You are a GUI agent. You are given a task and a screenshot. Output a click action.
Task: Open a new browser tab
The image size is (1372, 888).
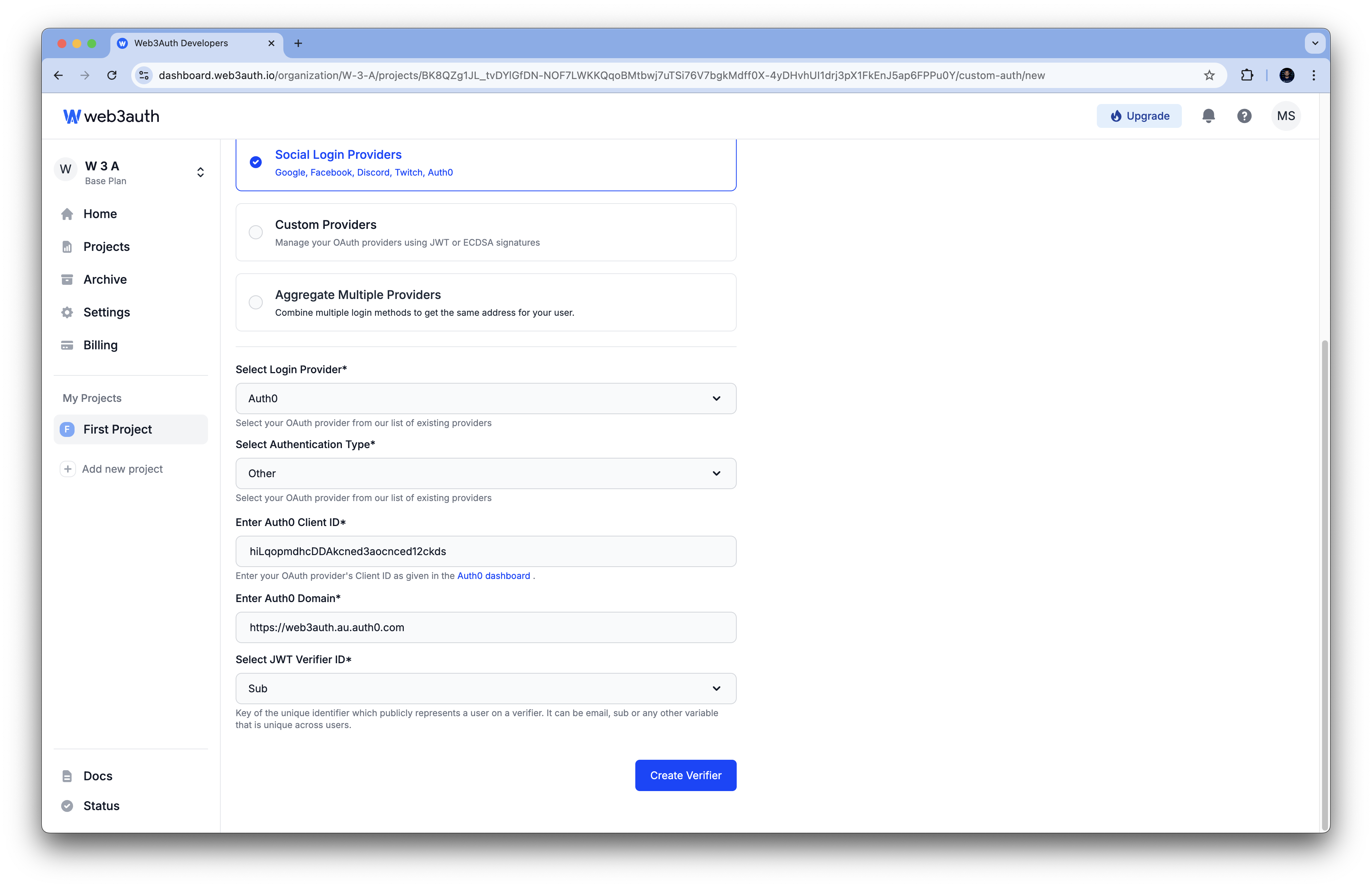pyautogui.click(x=298, y=43)
